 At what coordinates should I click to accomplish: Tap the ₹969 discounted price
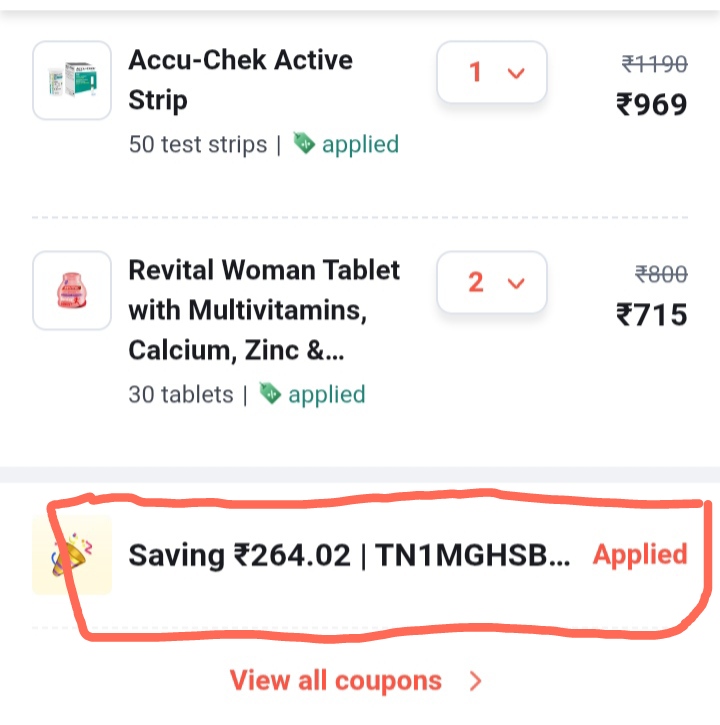click(651, 104)
